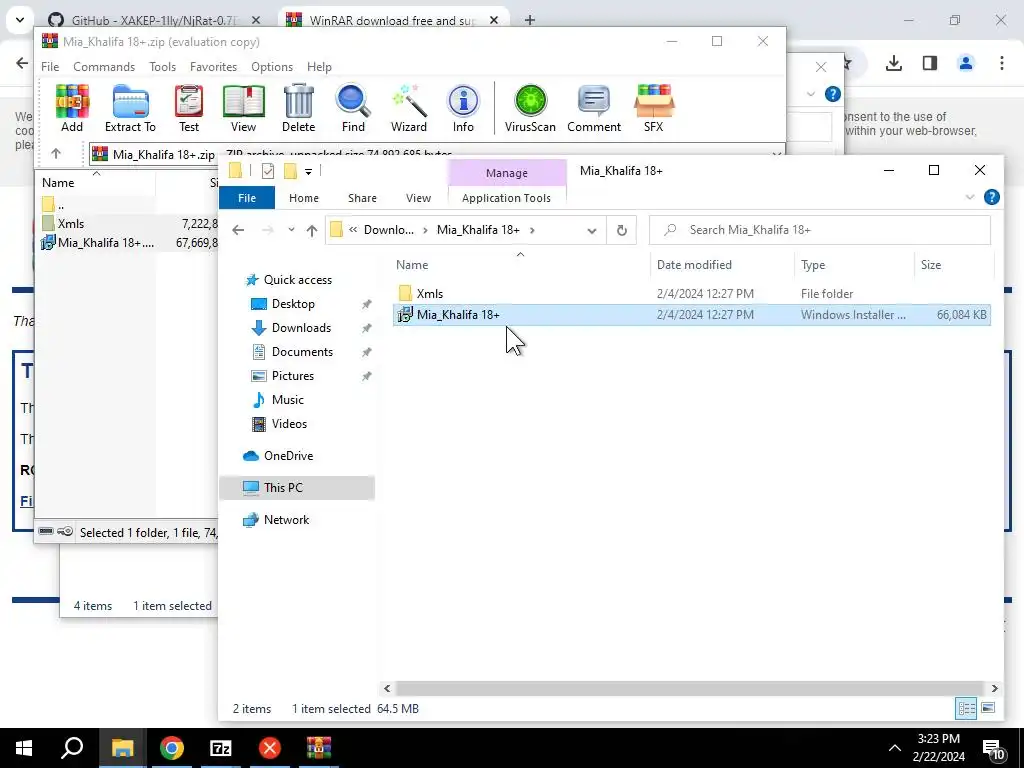Click Chrome icon on taskbar
The image size is (1024, 768).
[x=172, y=748]
